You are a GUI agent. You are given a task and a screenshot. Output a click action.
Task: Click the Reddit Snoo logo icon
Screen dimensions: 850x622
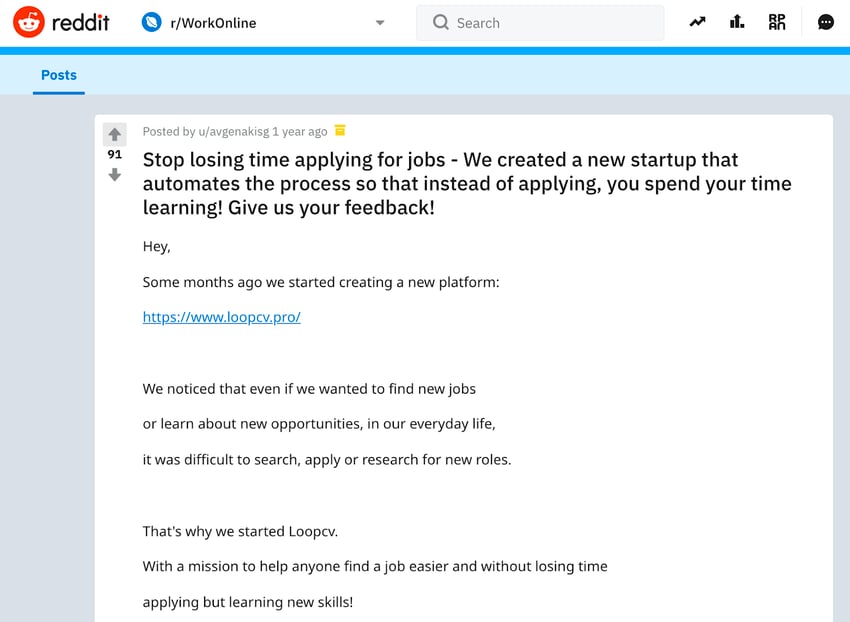tap(29, 22)
